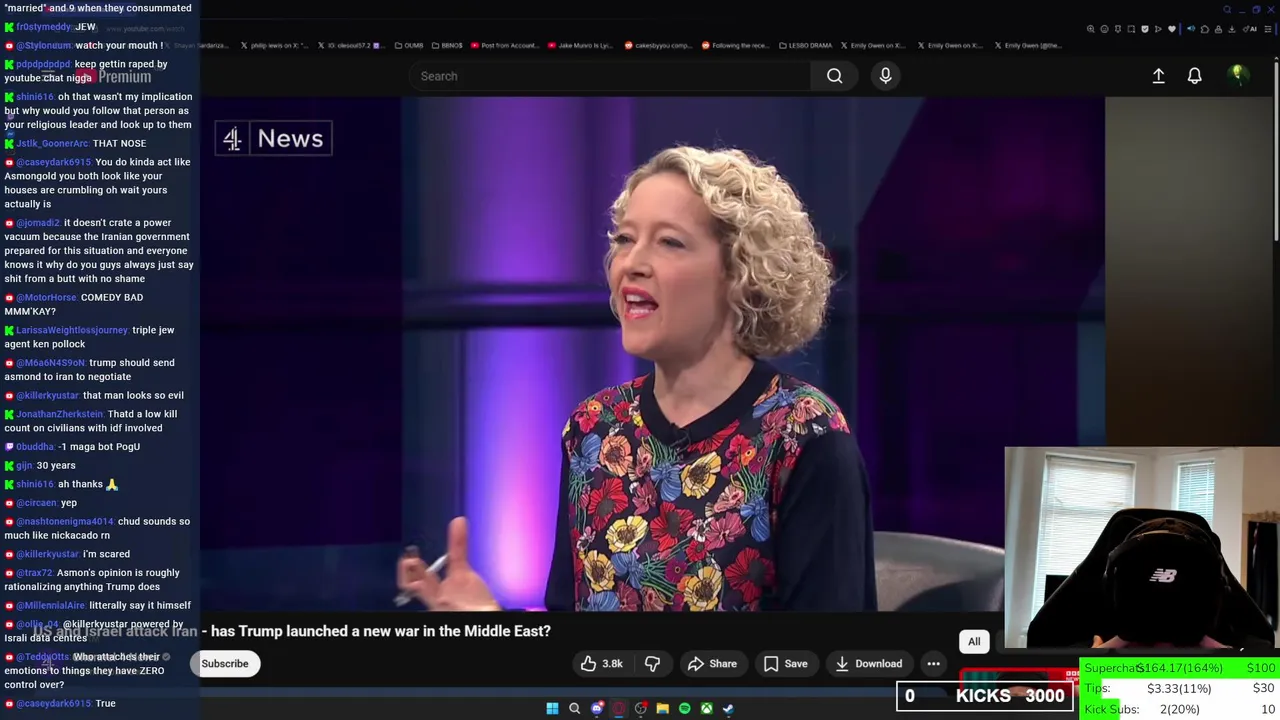Open the Windows Start button
This screenshot has width=1280, height=720.
coord(552,708)
